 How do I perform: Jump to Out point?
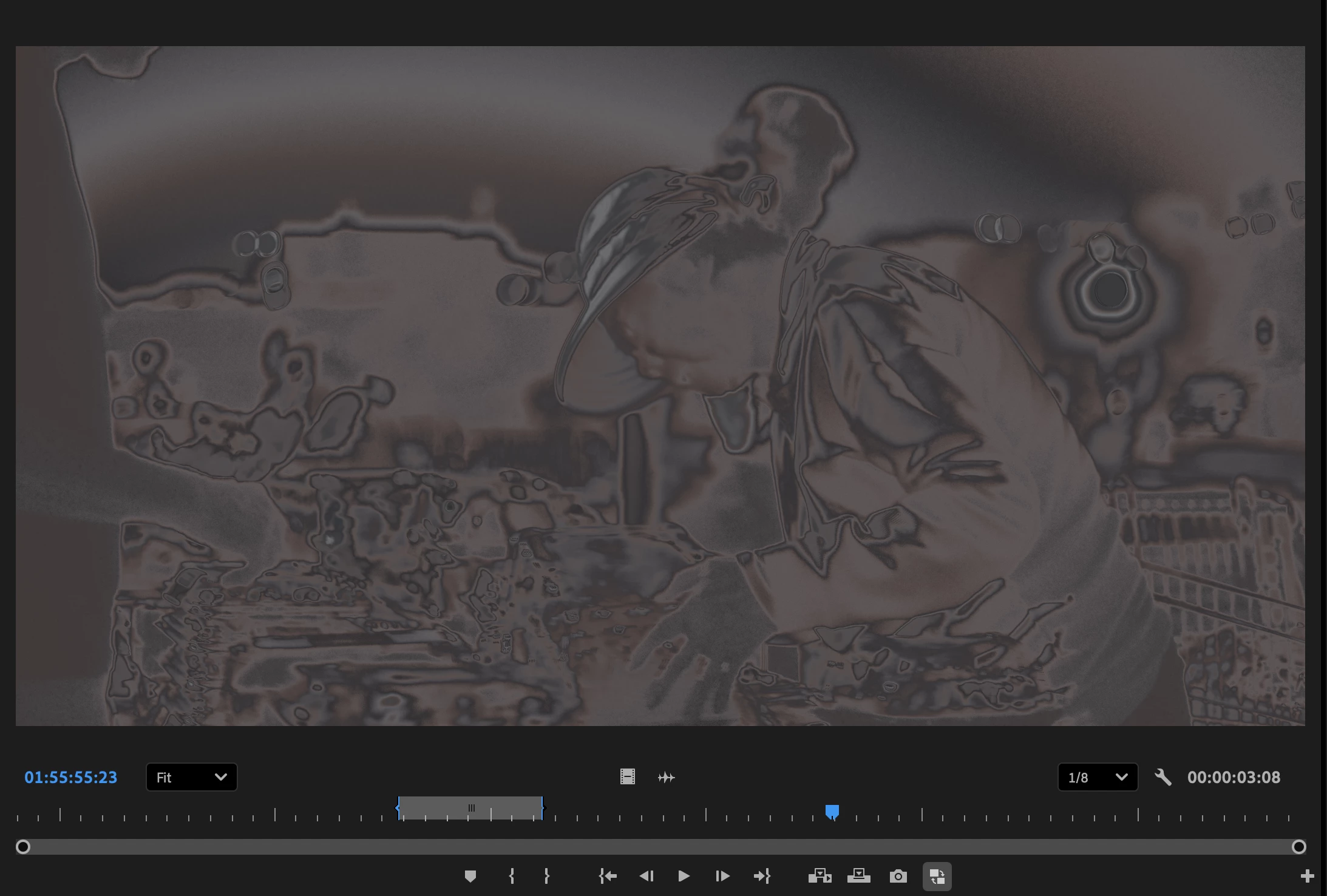point(762,876)
